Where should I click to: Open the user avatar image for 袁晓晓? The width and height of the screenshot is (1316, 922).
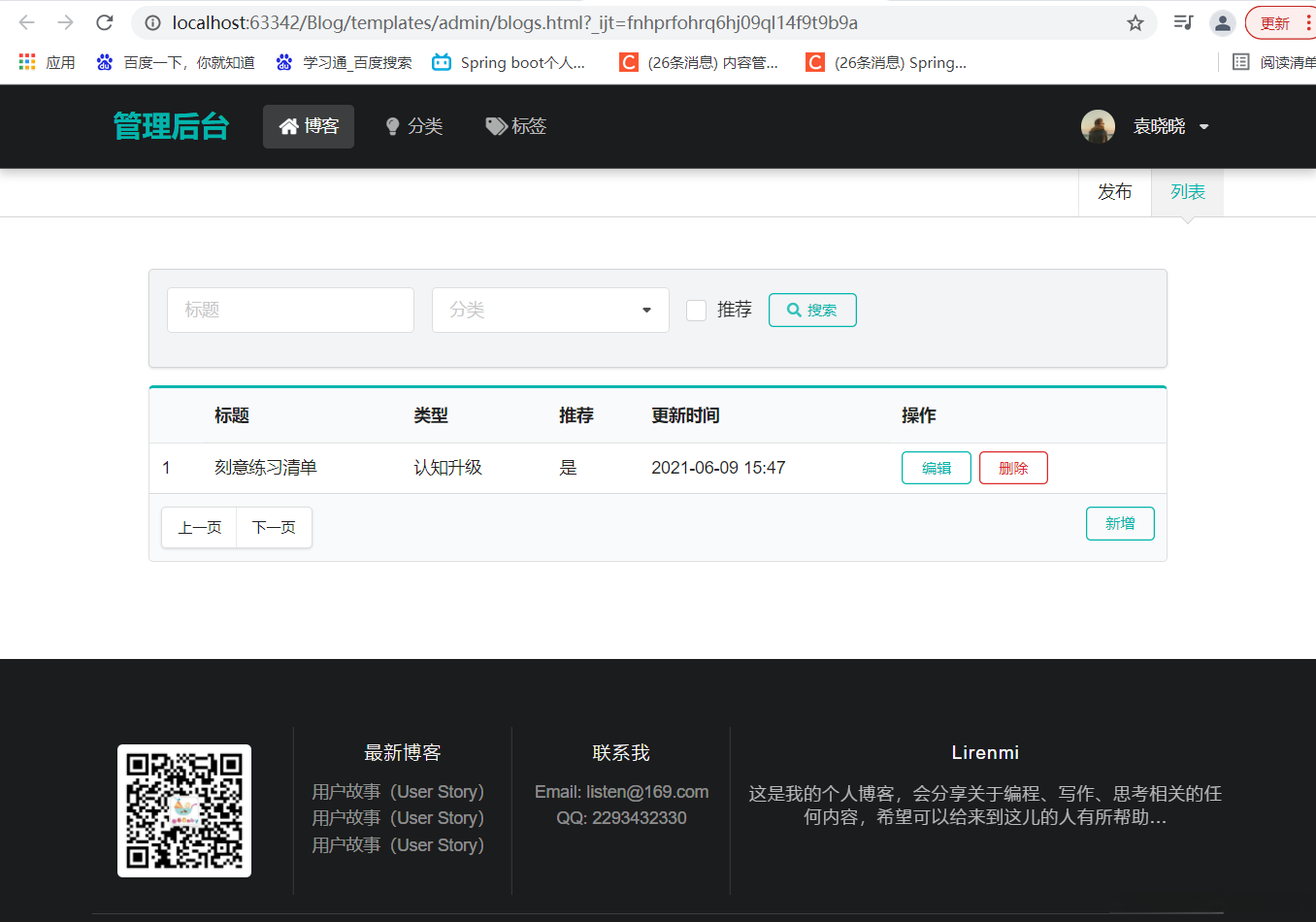pos(1098,126)
